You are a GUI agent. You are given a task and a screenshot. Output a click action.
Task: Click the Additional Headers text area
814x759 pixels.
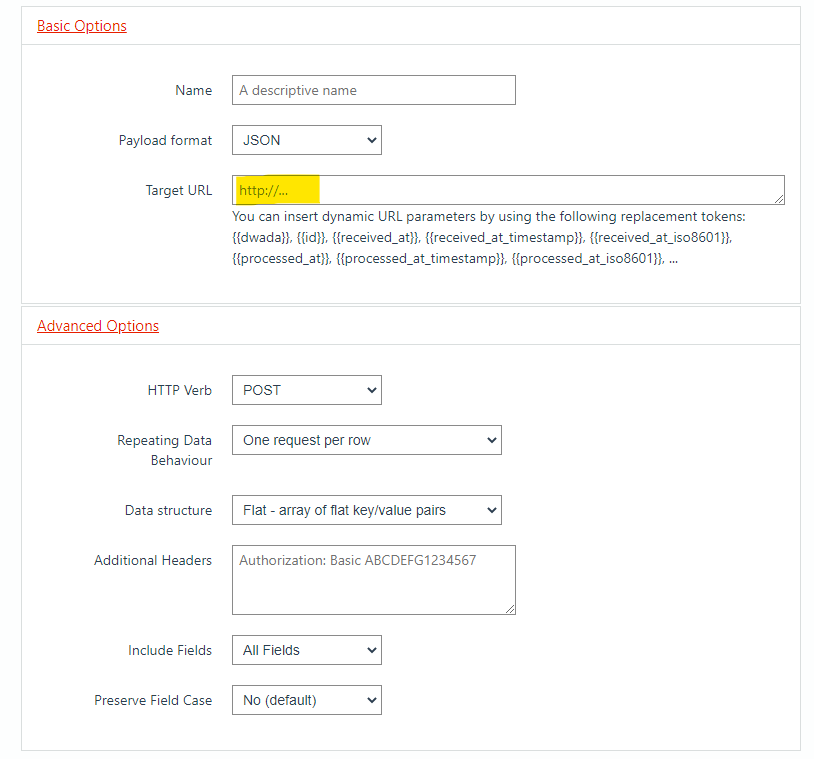[374, 580]
